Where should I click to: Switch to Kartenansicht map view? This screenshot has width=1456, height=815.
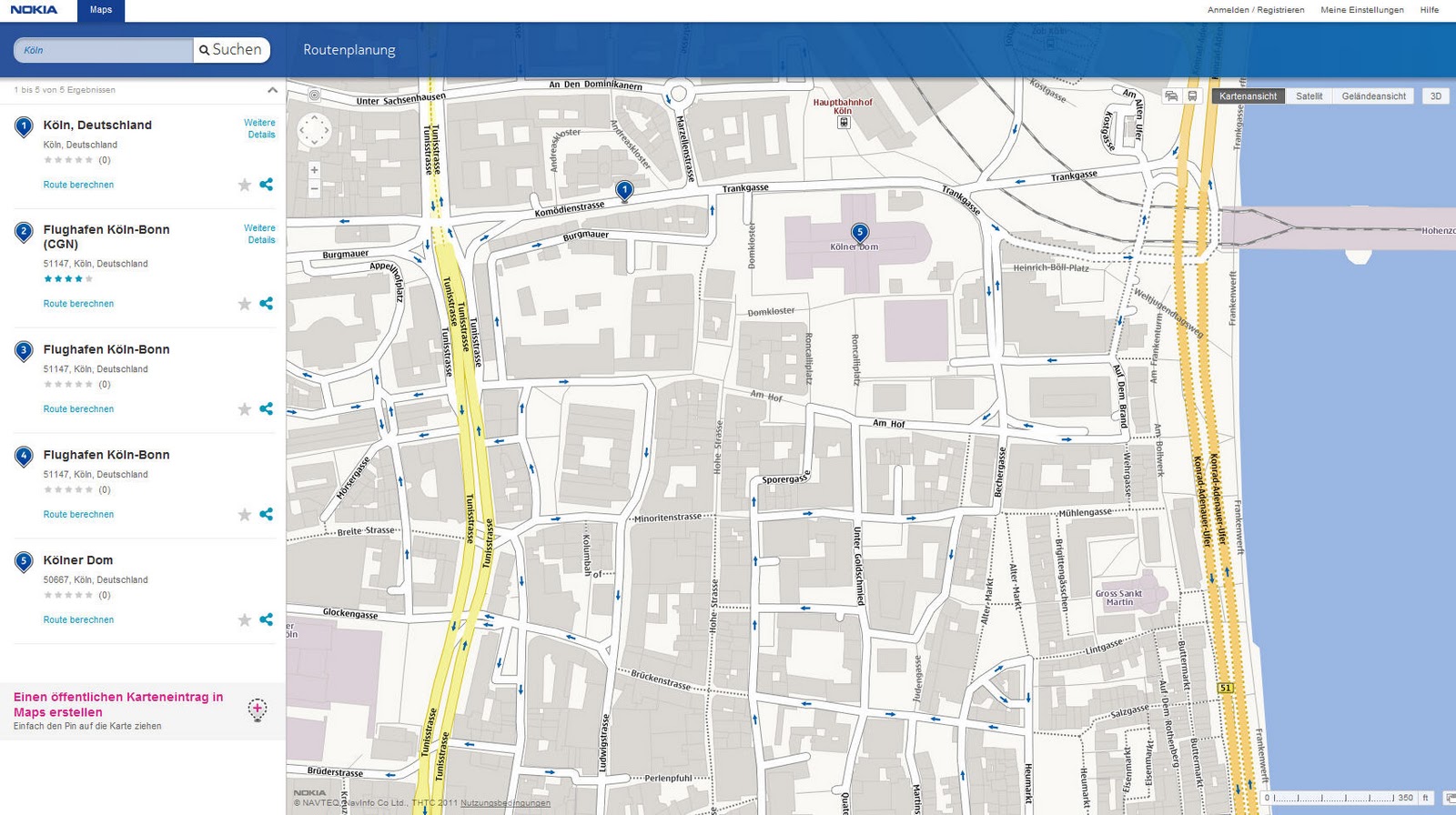[1248, 96]
